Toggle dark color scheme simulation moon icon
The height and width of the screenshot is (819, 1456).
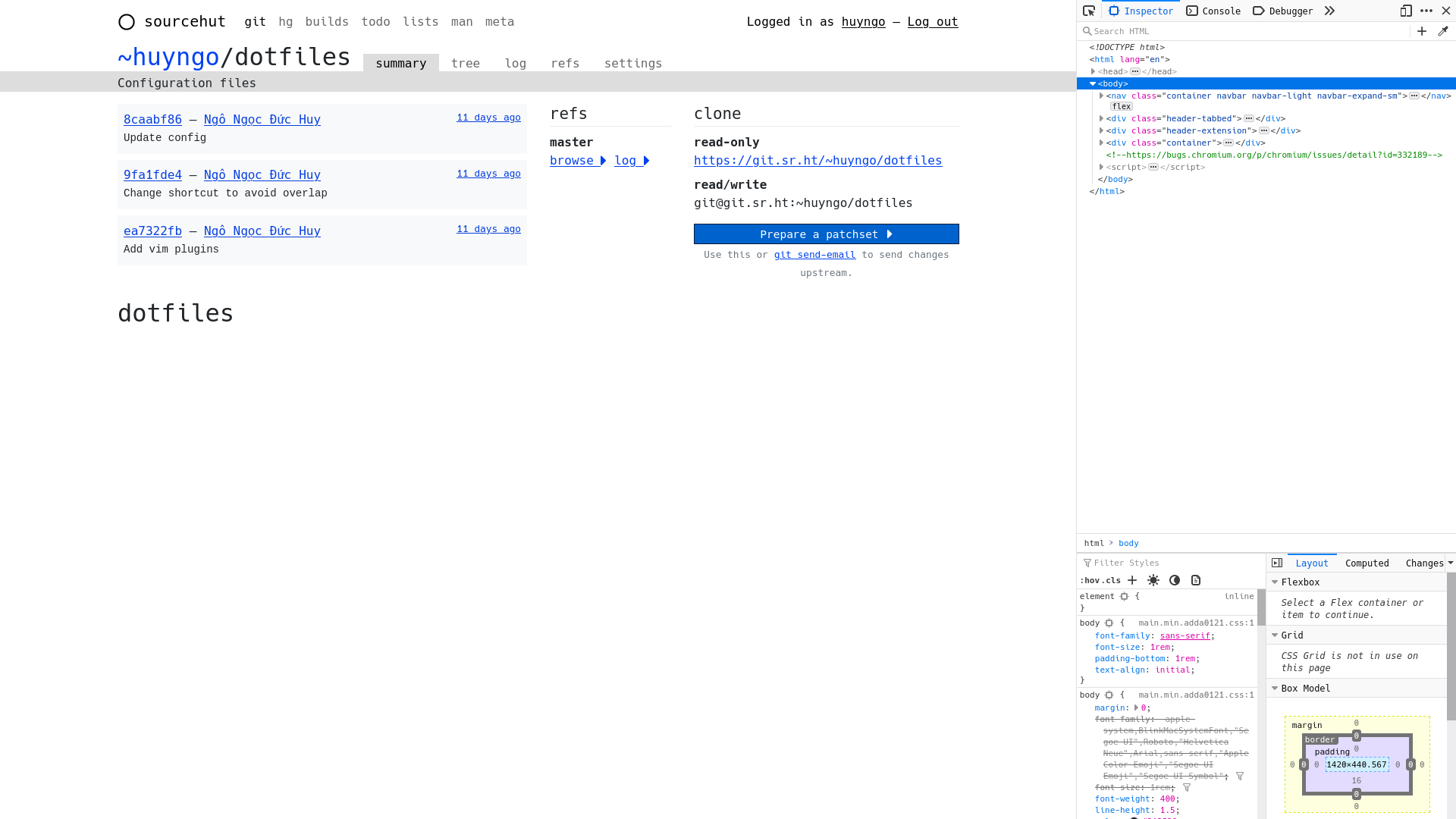coord(1175,580)
